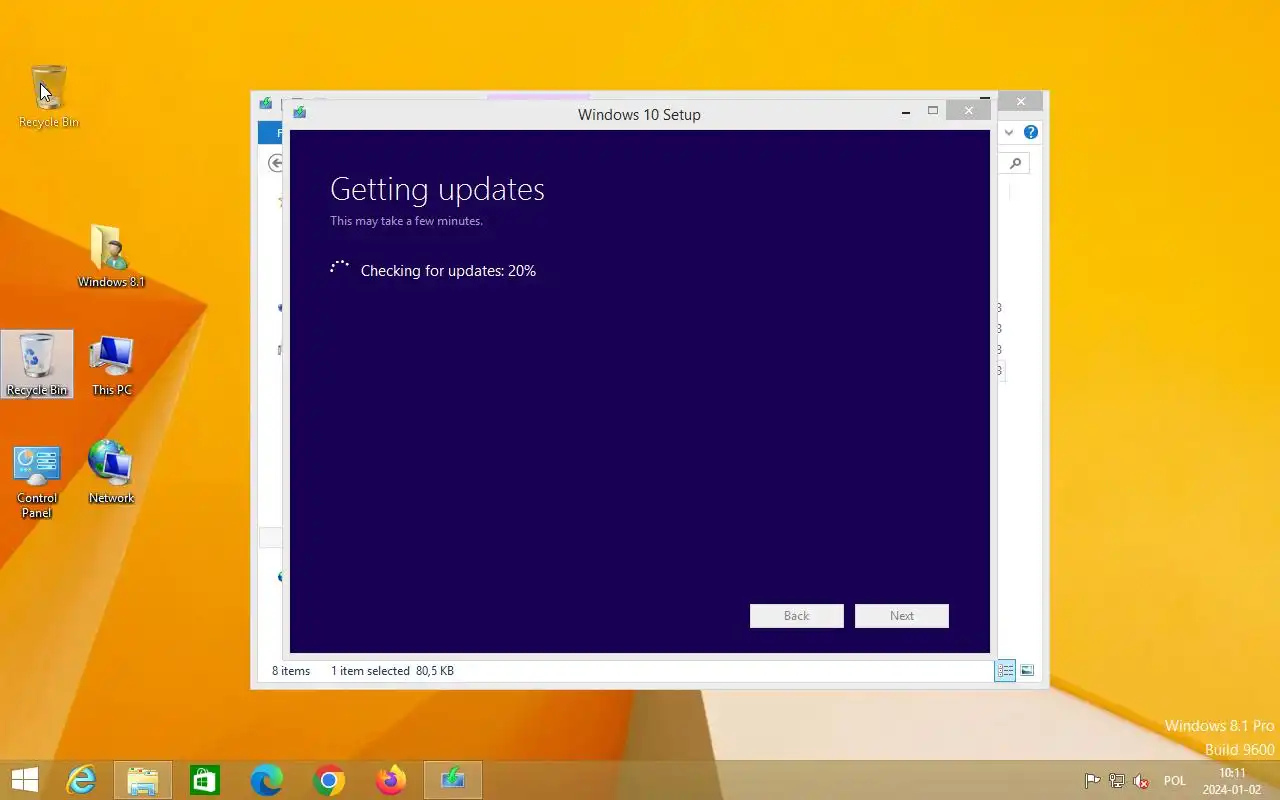
Task: Switch Explorer to details view
Action: coord(1005,671)
